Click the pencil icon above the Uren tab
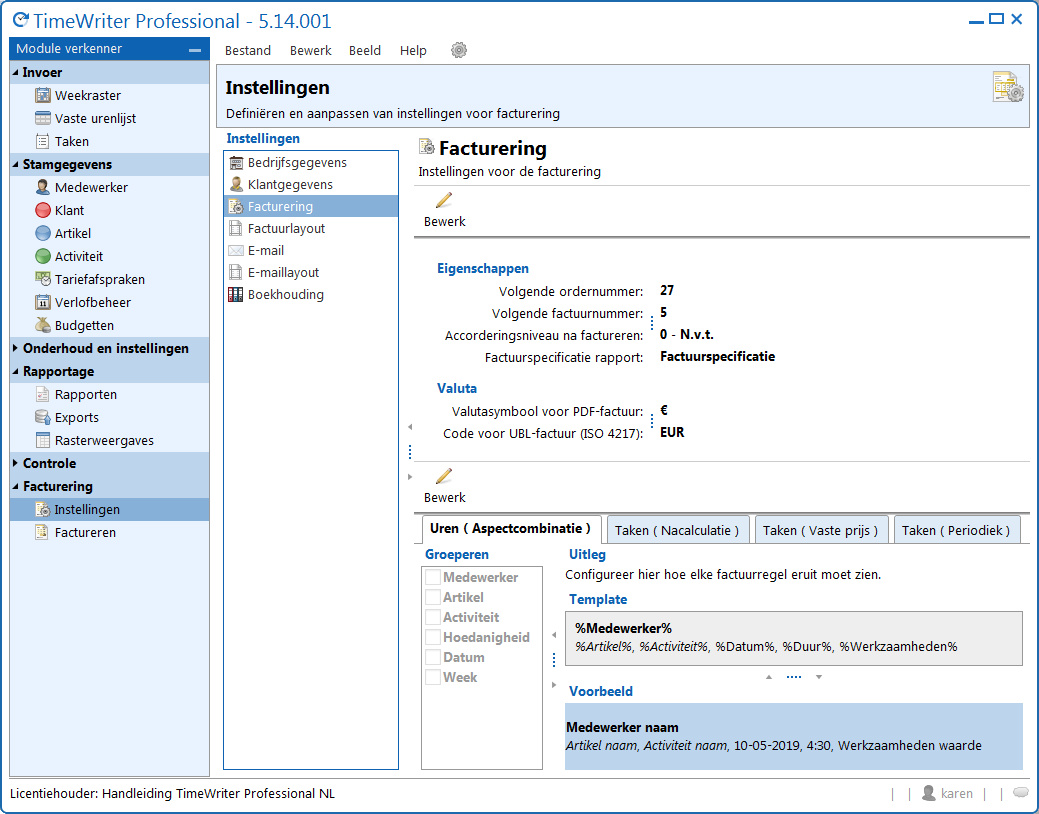Viewport: 1039px width, 814px height. [444, 475]
